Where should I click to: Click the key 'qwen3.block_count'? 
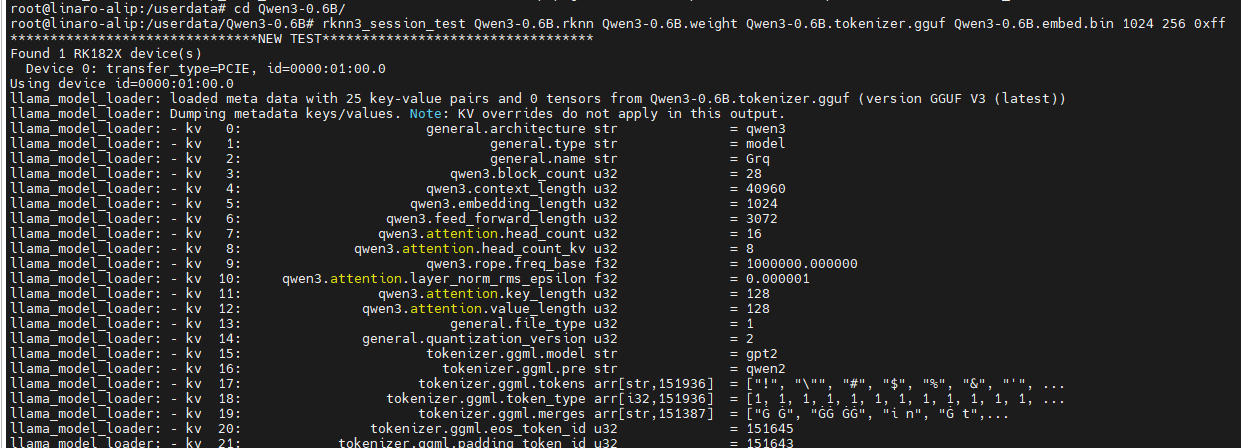click(x=518, y=173)
